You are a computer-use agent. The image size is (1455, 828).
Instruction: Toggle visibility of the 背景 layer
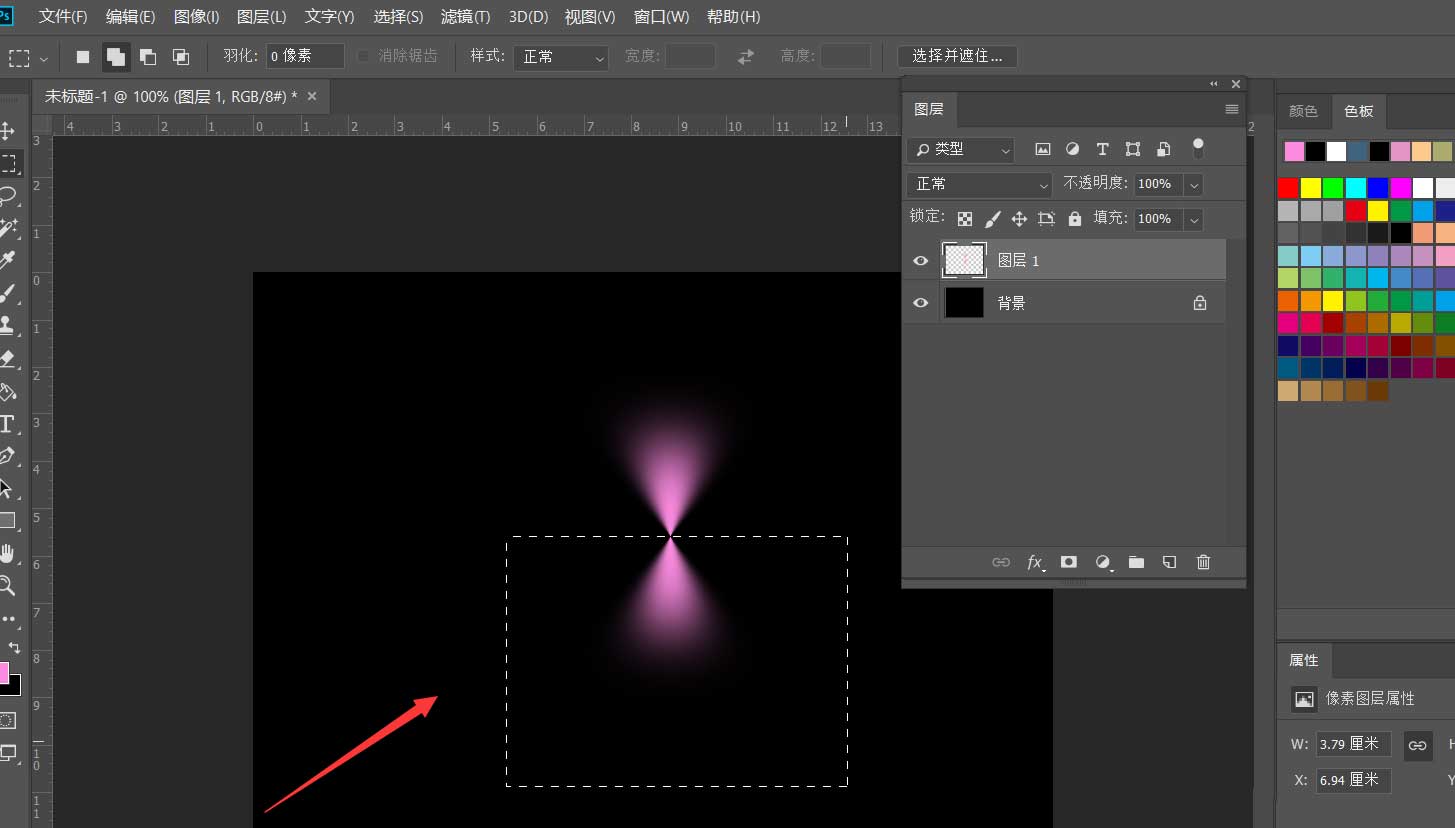tap(921, 303)
